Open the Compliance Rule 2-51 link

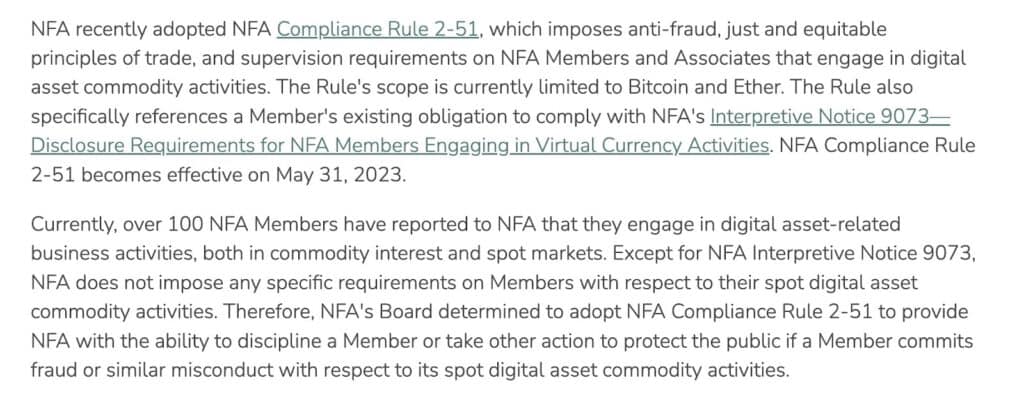(379, 29)
